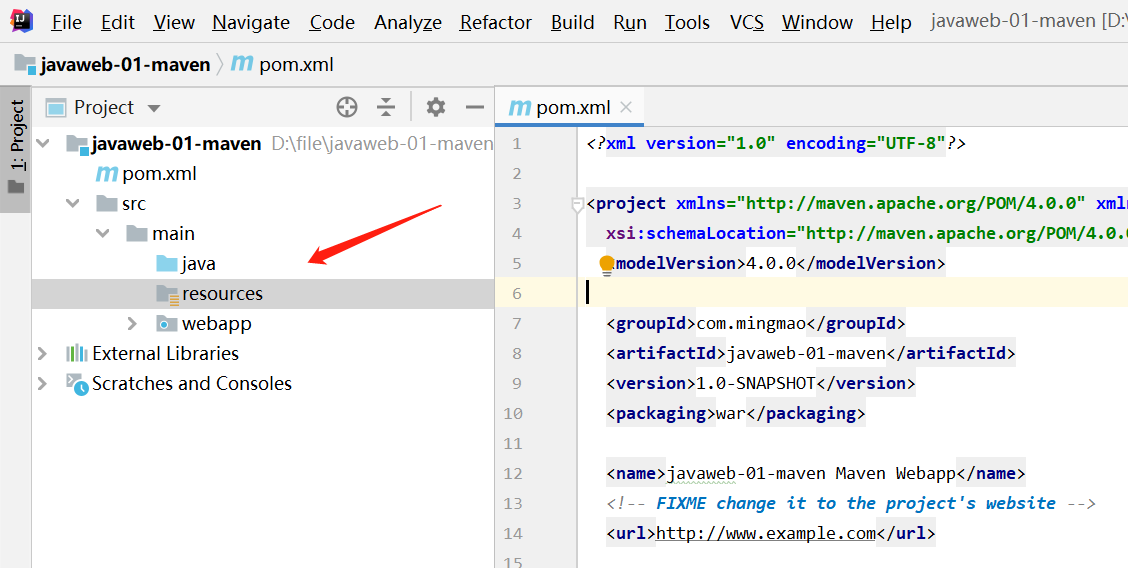Select the main folder

(x=173, y=234)
